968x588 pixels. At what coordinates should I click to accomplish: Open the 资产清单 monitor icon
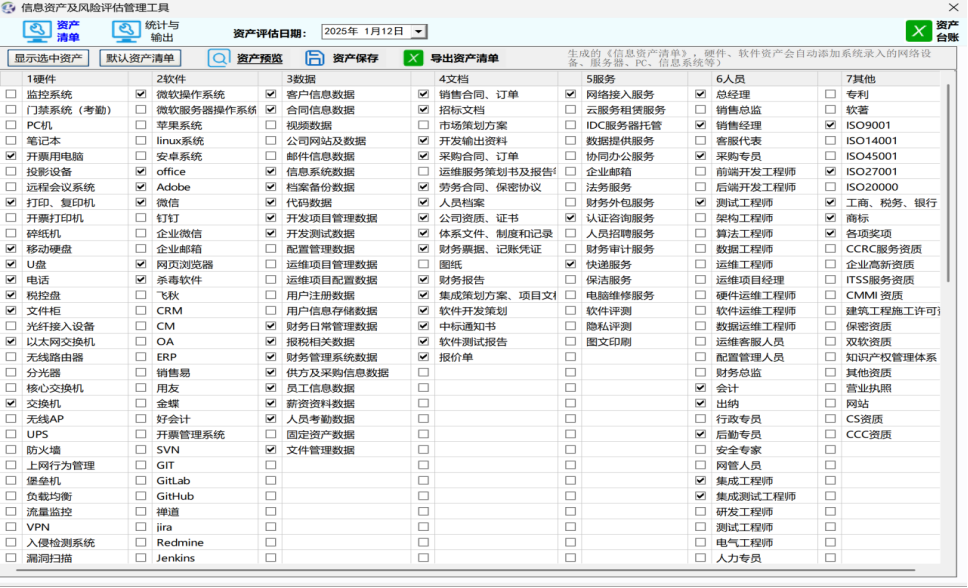pos(38,31)
